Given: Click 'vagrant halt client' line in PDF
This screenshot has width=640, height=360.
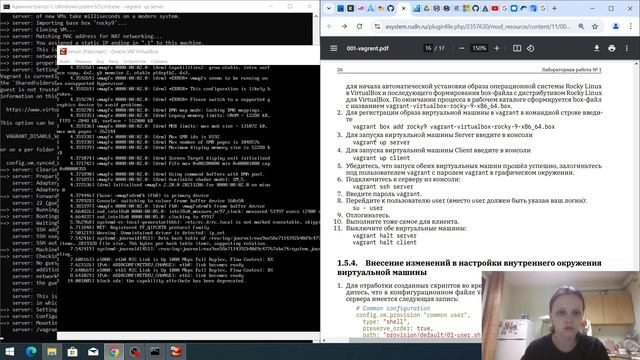Looking at the screenshot, I should [x=384, y=242].
